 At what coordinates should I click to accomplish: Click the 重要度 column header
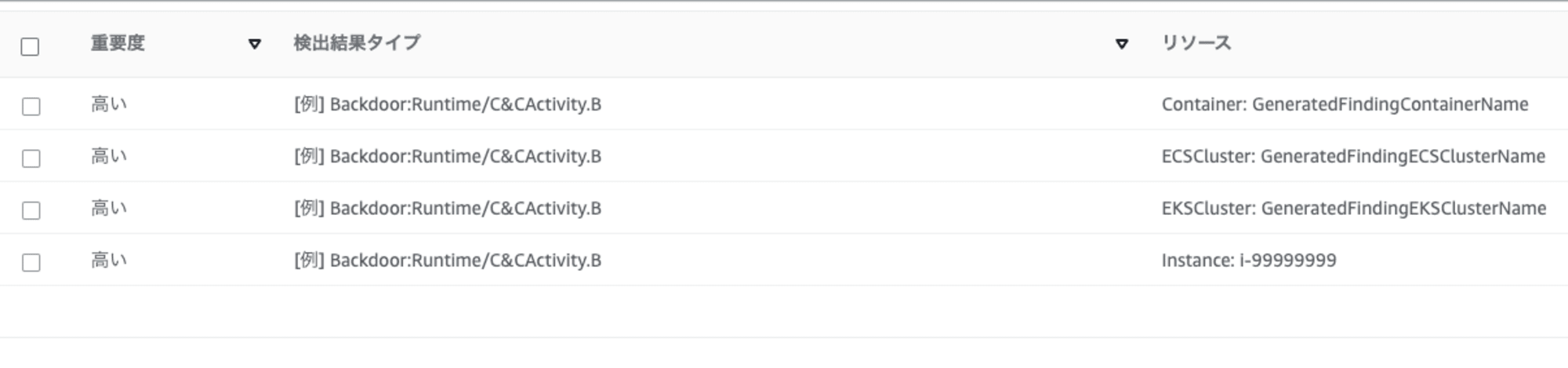(x=118, y=43)
